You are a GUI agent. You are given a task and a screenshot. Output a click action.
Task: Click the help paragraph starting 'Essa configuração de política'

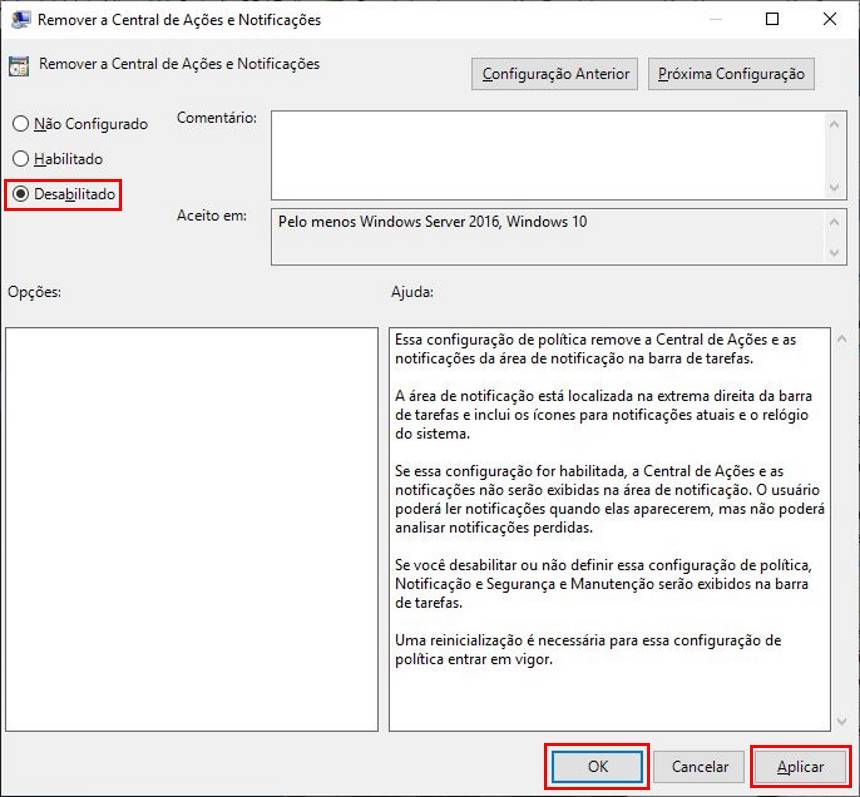(x=595, y=349)
